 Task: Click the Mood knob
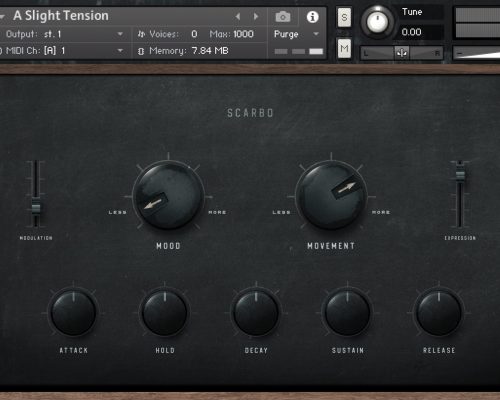click(x=168, y=196)
